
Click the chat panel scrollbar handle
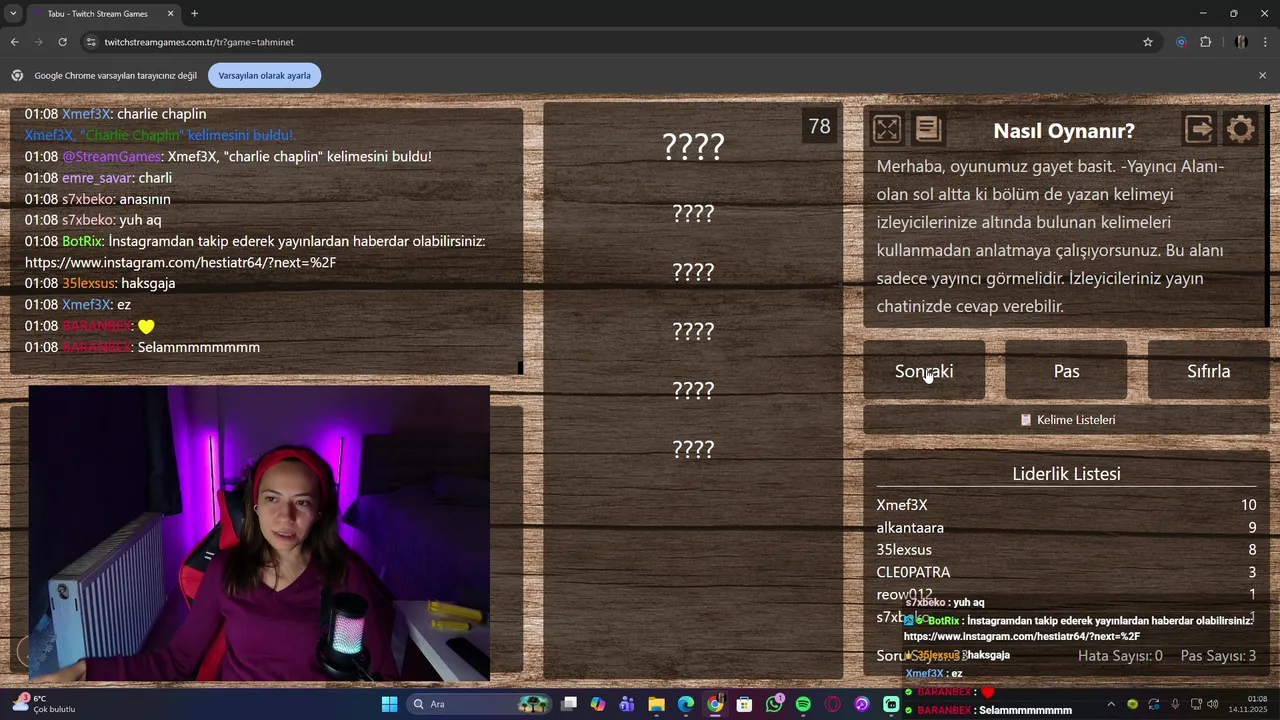tap(520, 368)
